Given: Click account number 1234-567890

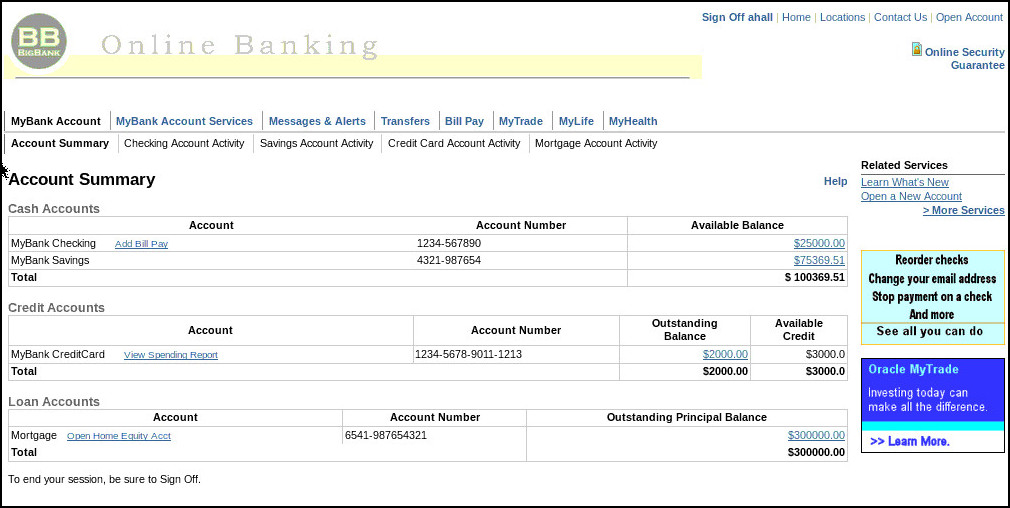Looking at the screenshot, I should (449, 243).
